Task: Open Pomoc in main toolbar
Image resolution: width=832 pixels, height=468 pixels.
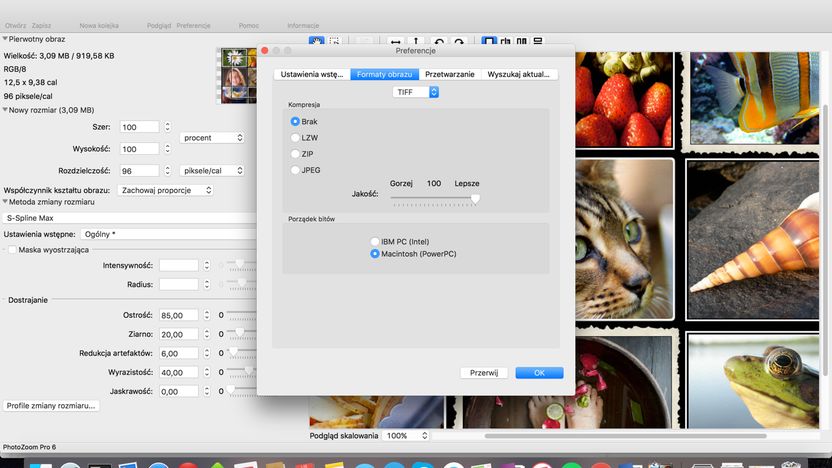Action: 248,25
